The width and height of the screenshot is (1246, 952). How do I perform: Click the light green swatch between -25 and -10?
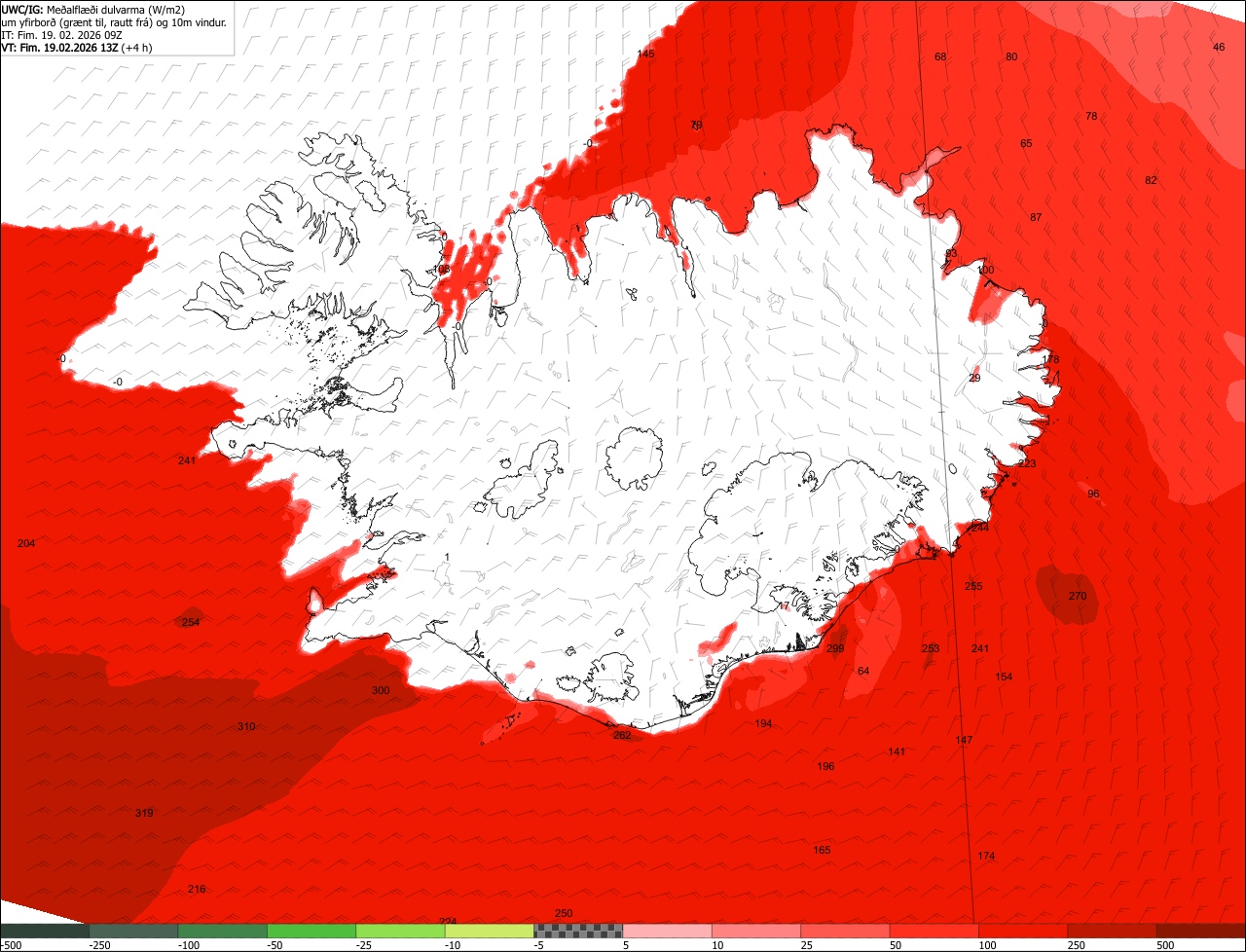click(400, 931)
